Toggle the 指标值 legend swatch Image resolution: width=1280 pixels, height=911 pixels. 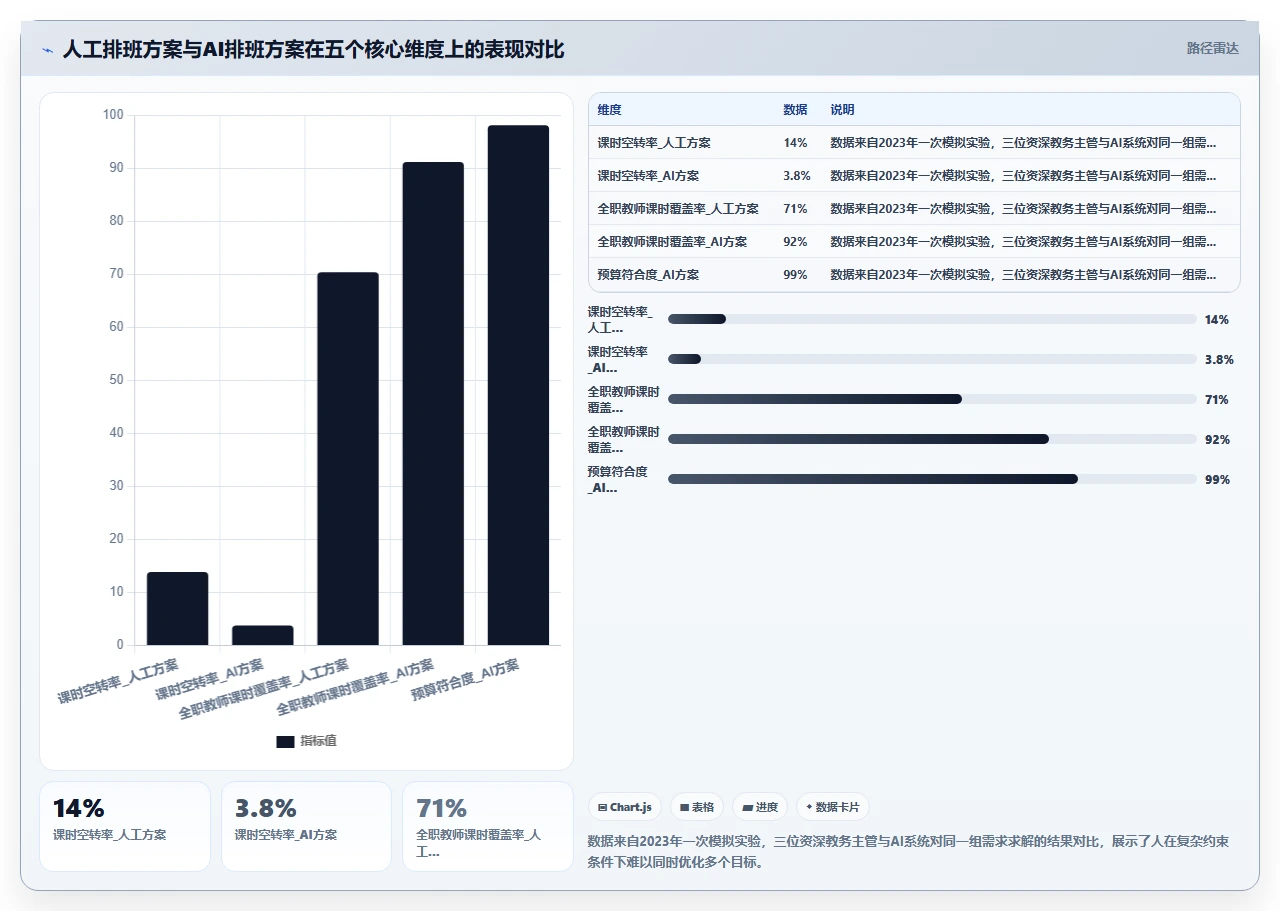tap(285, 741)
